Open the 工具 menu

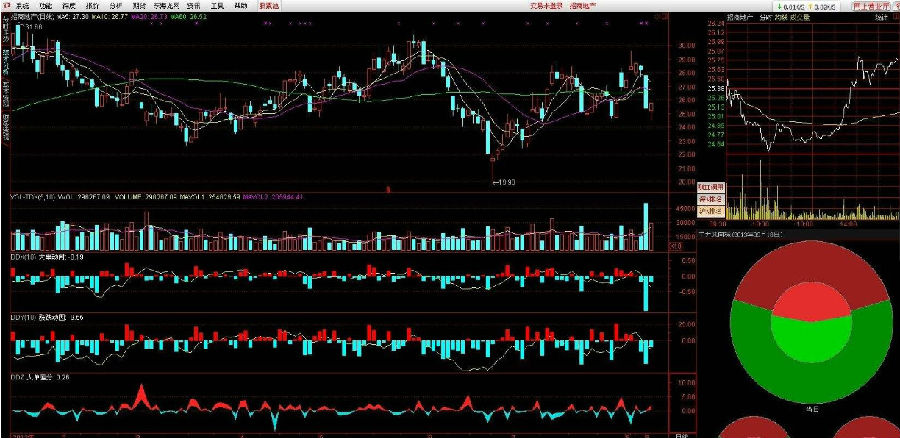point(217,6)
